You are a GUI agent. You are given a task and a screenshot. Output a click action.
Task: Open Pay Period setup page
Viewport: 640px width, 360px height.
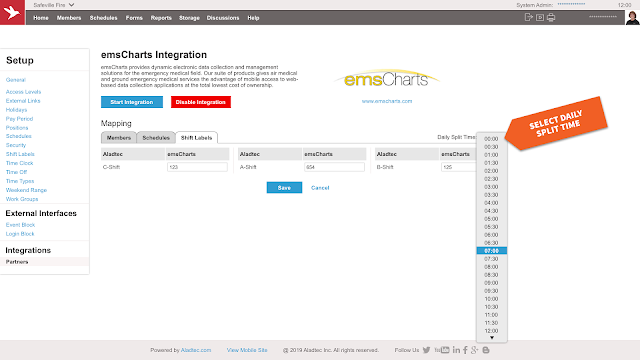point(19,119)
